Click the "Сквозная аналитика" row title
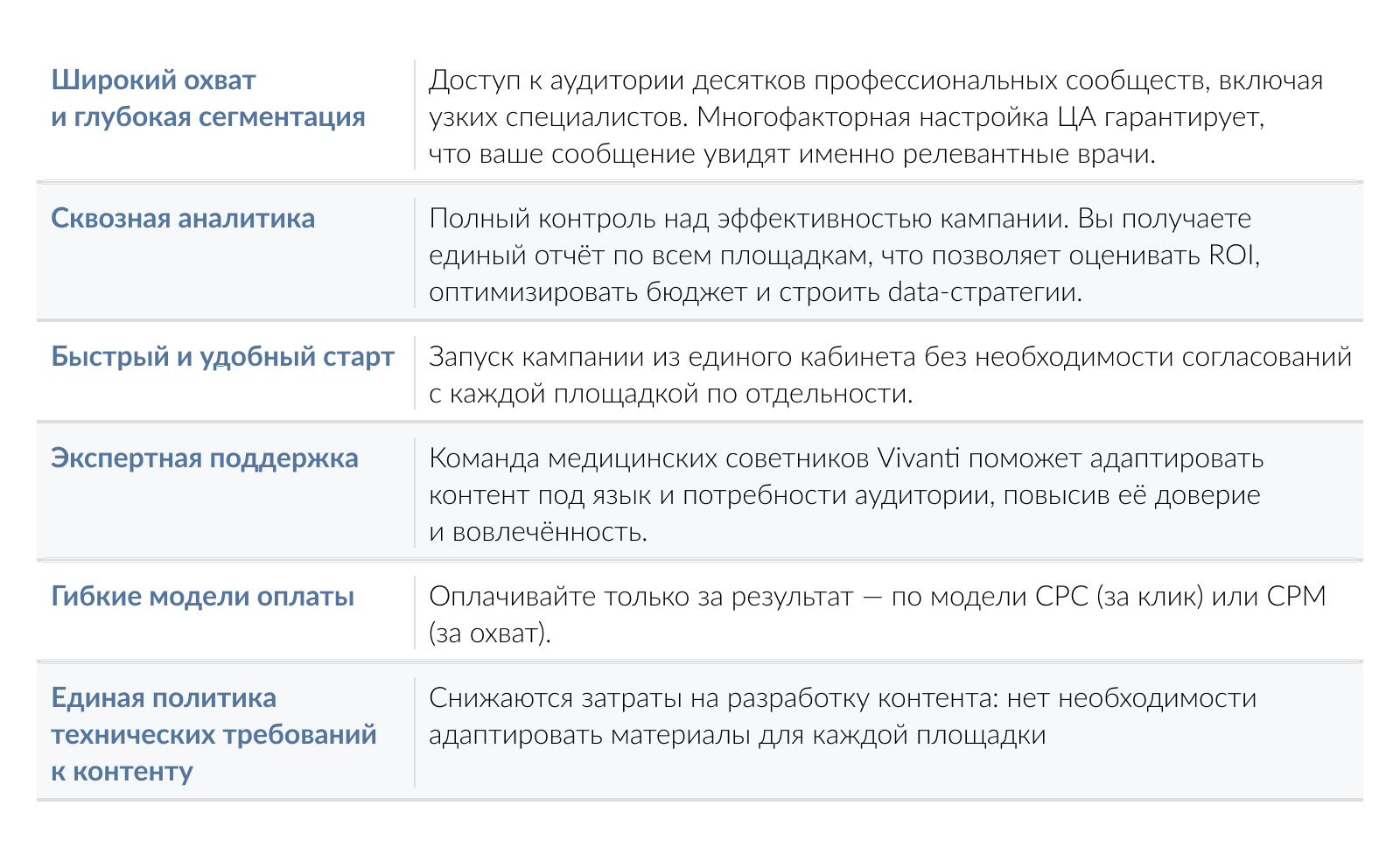 pos(183,218)
